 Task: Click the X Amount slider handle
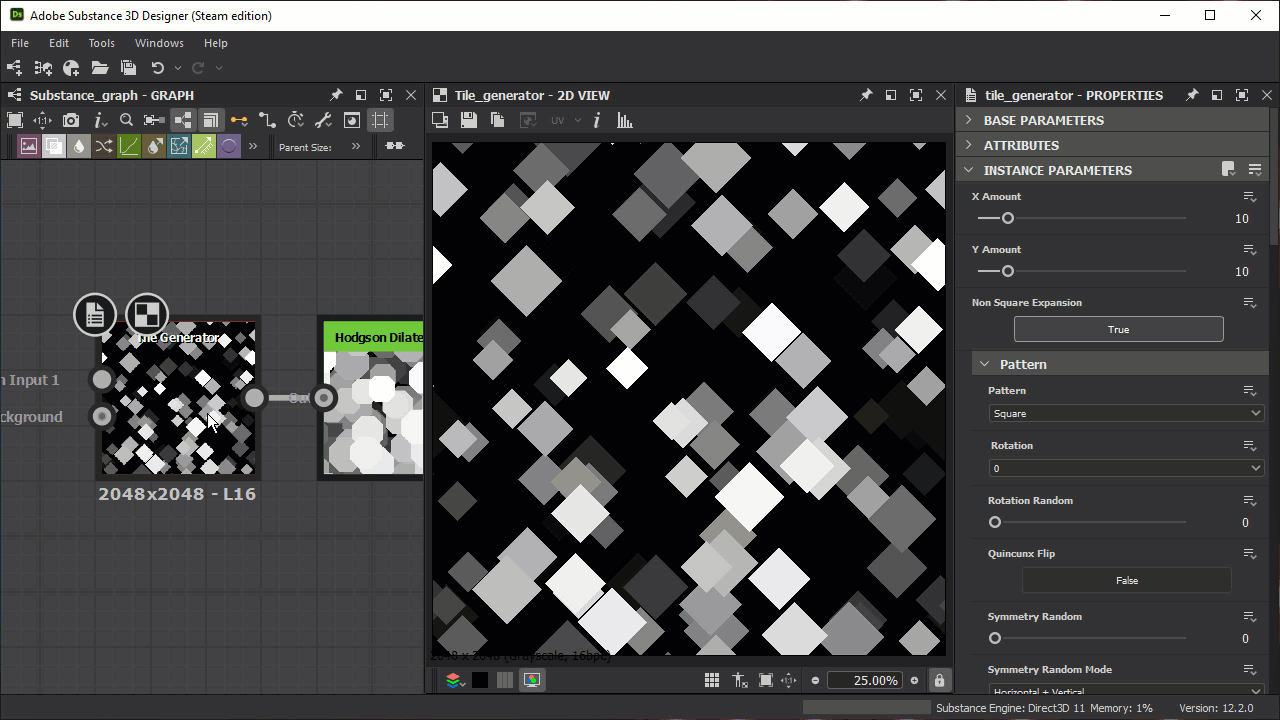[x=1008, y=218]
